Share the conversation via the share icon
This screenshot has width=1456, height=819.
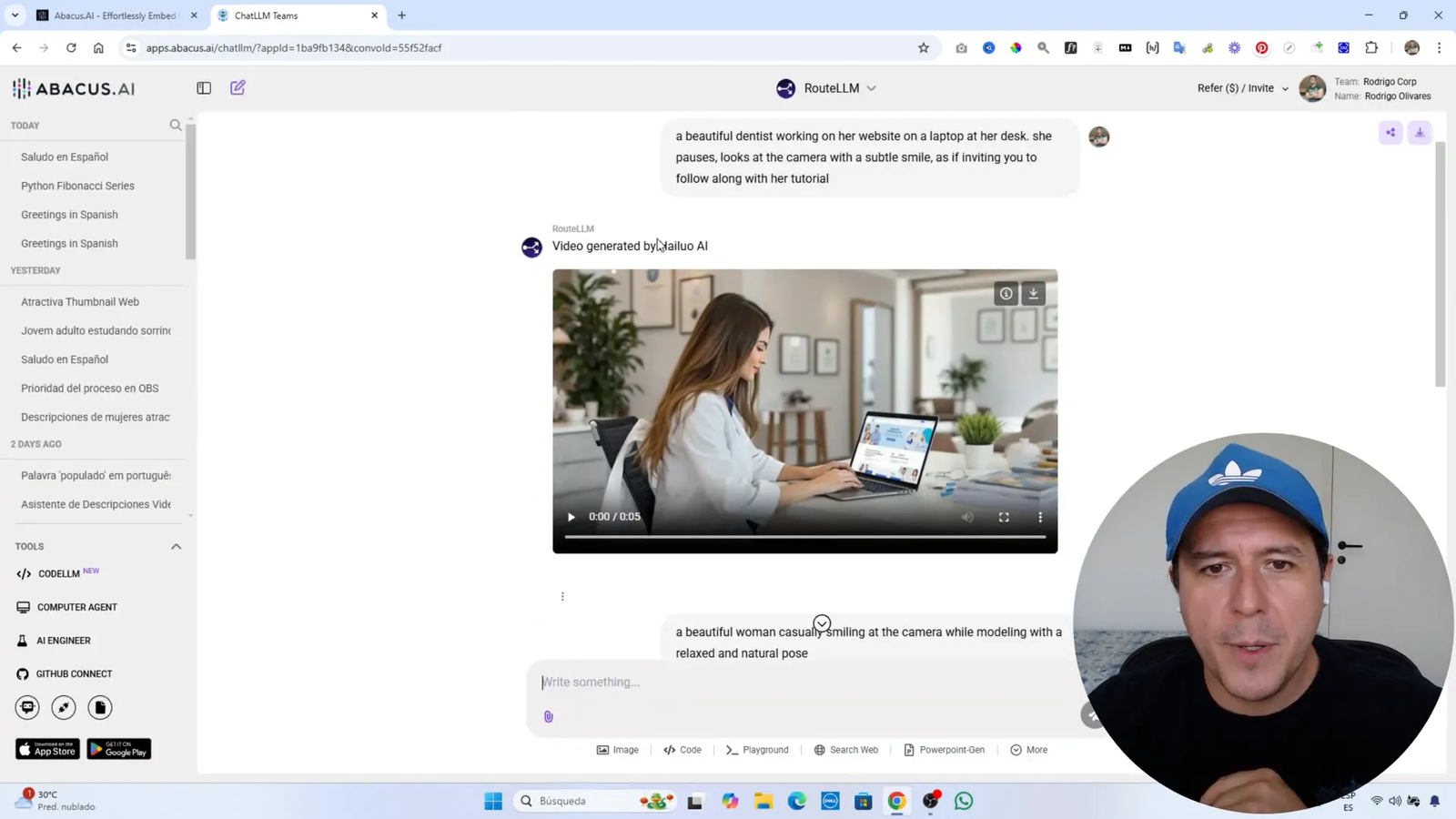[1390, 132]
